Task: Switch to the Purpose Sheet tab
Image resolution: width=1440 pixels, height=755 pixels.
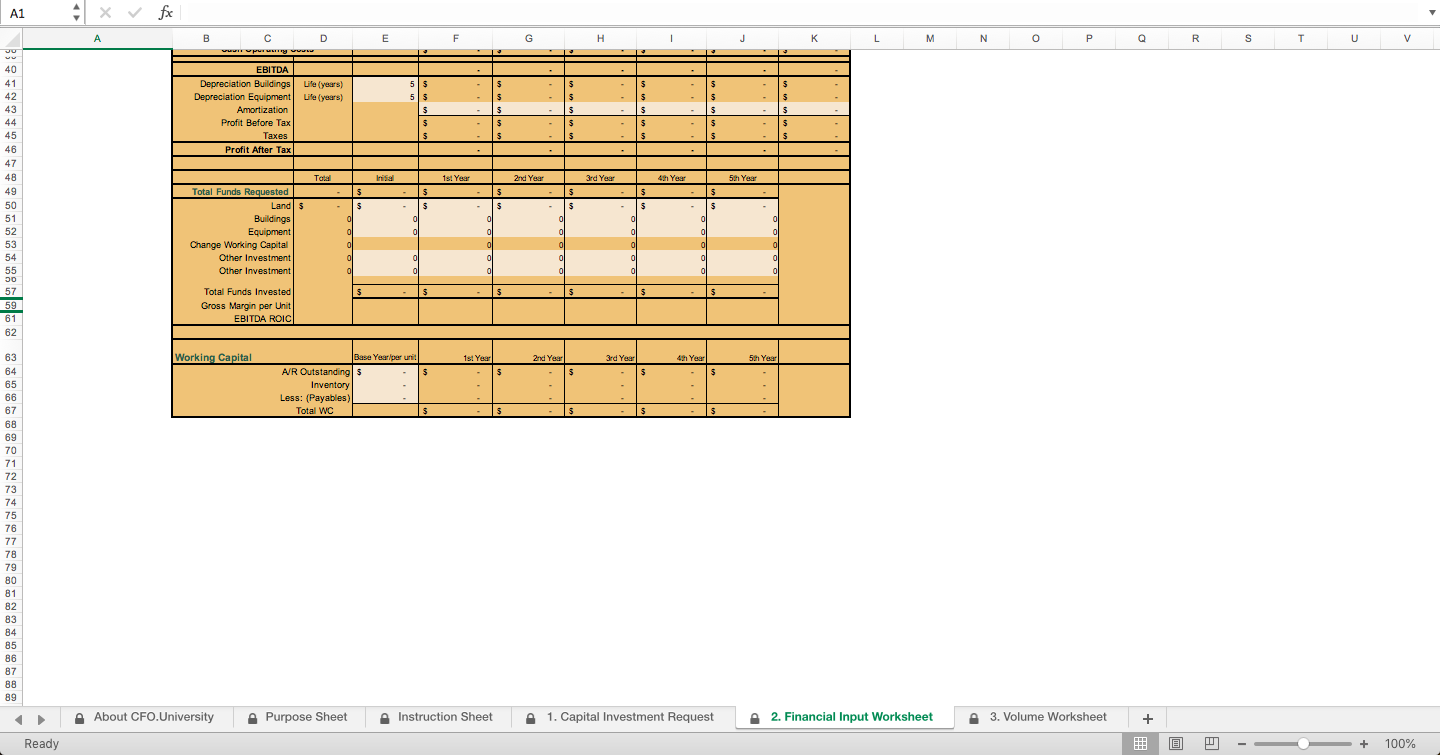Action: pos(298,717)
